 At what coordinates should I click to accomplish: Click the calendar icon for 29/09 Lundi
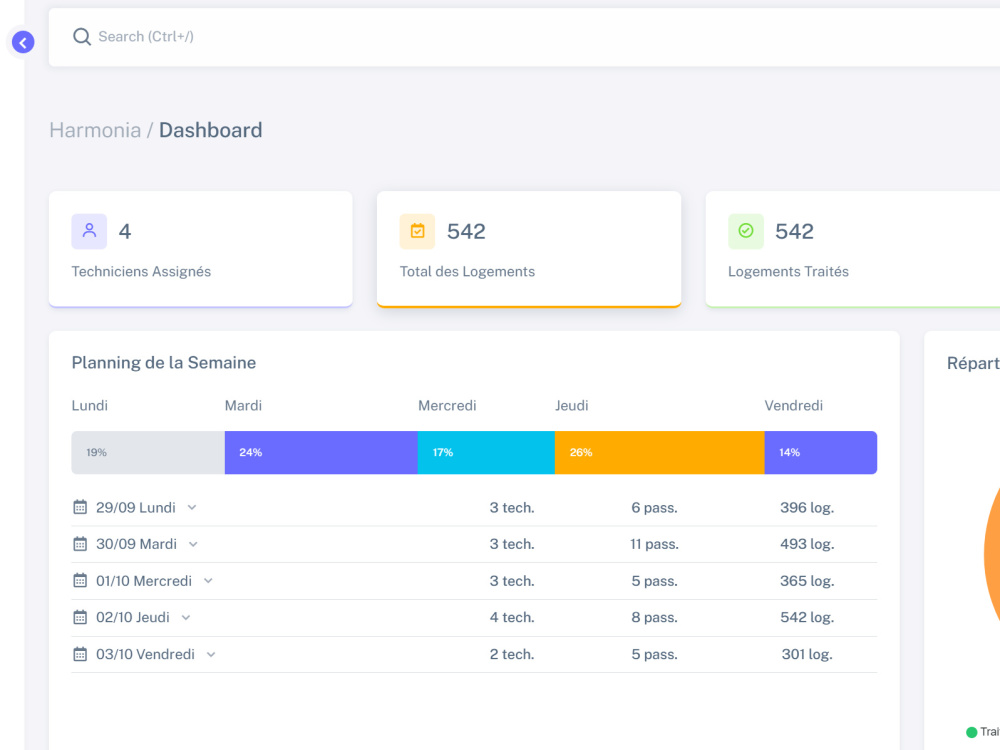click(80, 508)
